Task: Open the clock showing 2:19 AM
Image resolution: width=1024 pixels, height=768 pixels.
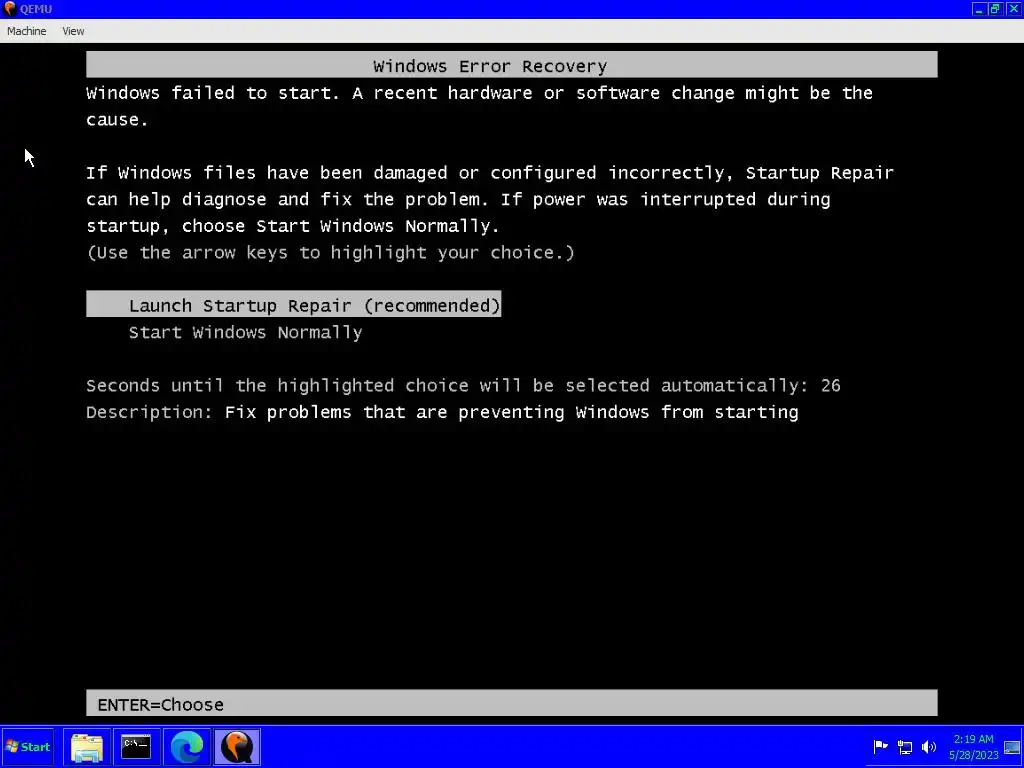Action: [x=974, y=747]
